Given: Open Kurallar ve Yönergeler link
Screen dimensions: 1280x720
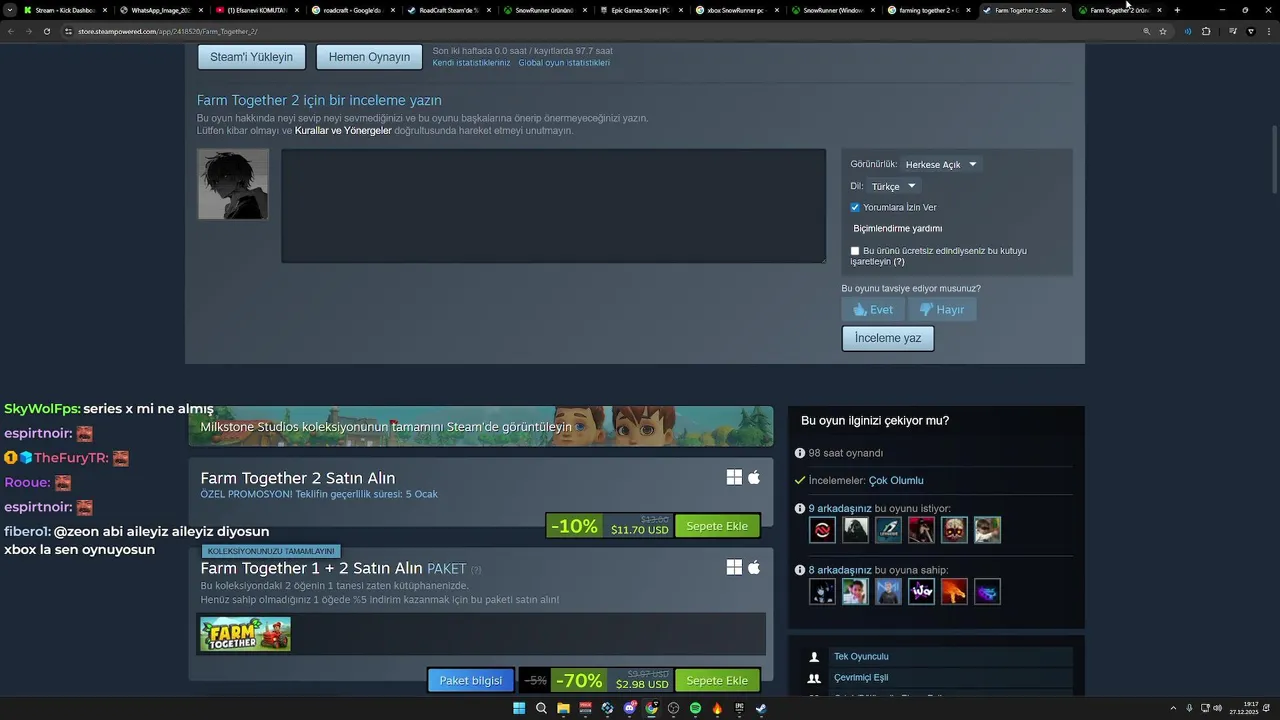Looking at the screenshot, I should tap(343, 131).
